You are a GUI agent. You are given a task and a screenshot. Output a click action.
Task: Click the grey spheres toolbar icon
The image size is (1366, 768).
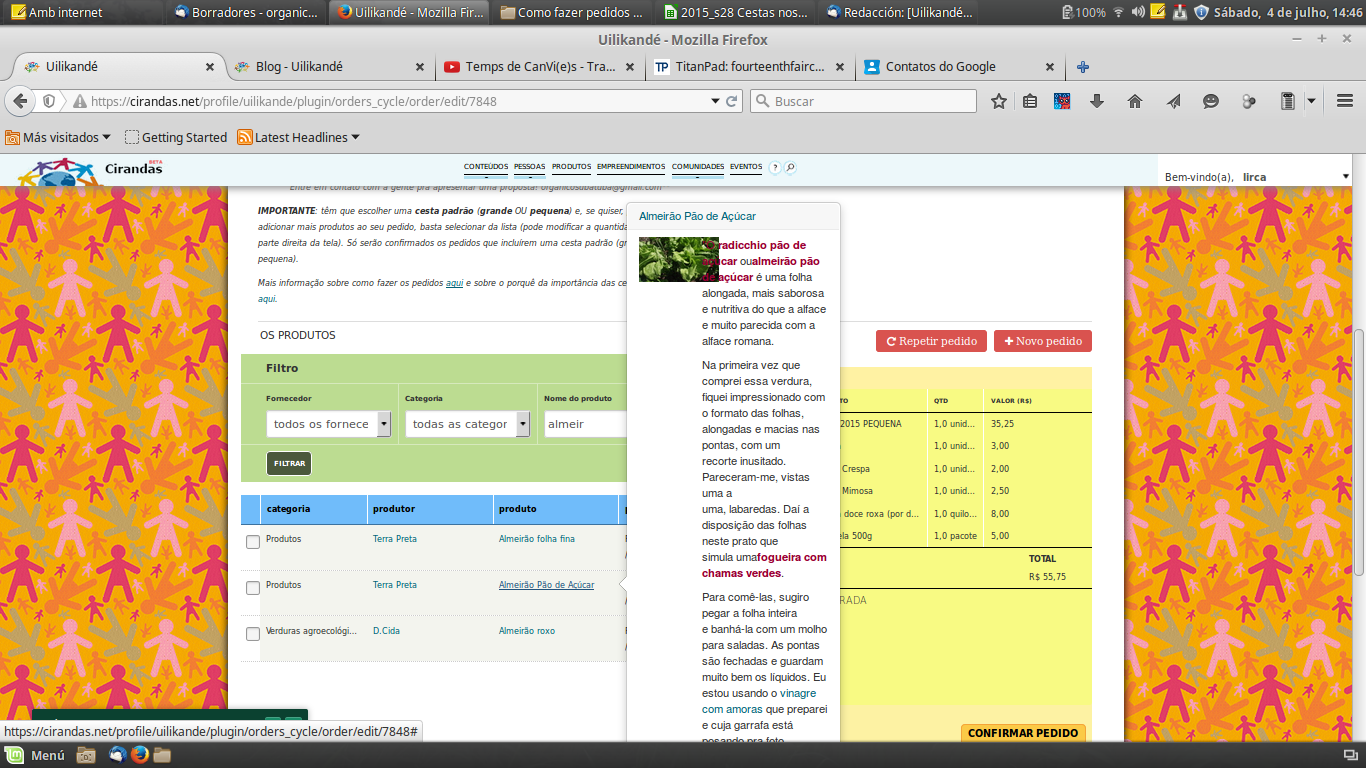tap(1248, 101)
